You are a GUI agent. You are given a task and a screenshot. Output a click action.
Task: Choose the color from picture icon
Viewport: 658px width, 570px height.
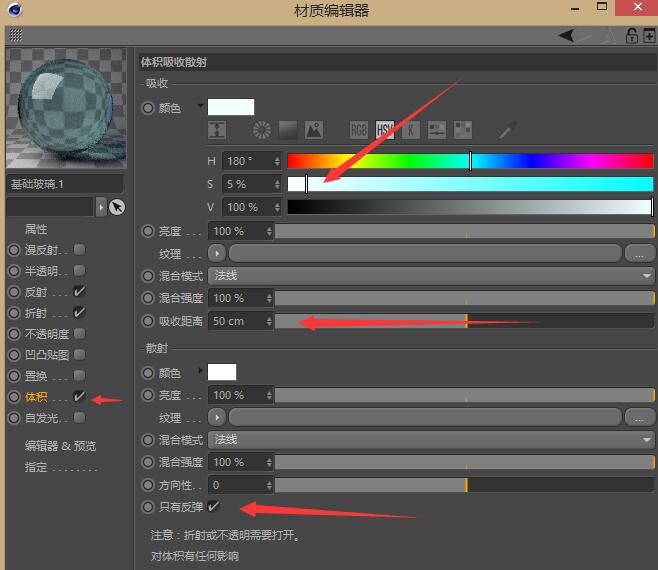(x=314, y=130)
